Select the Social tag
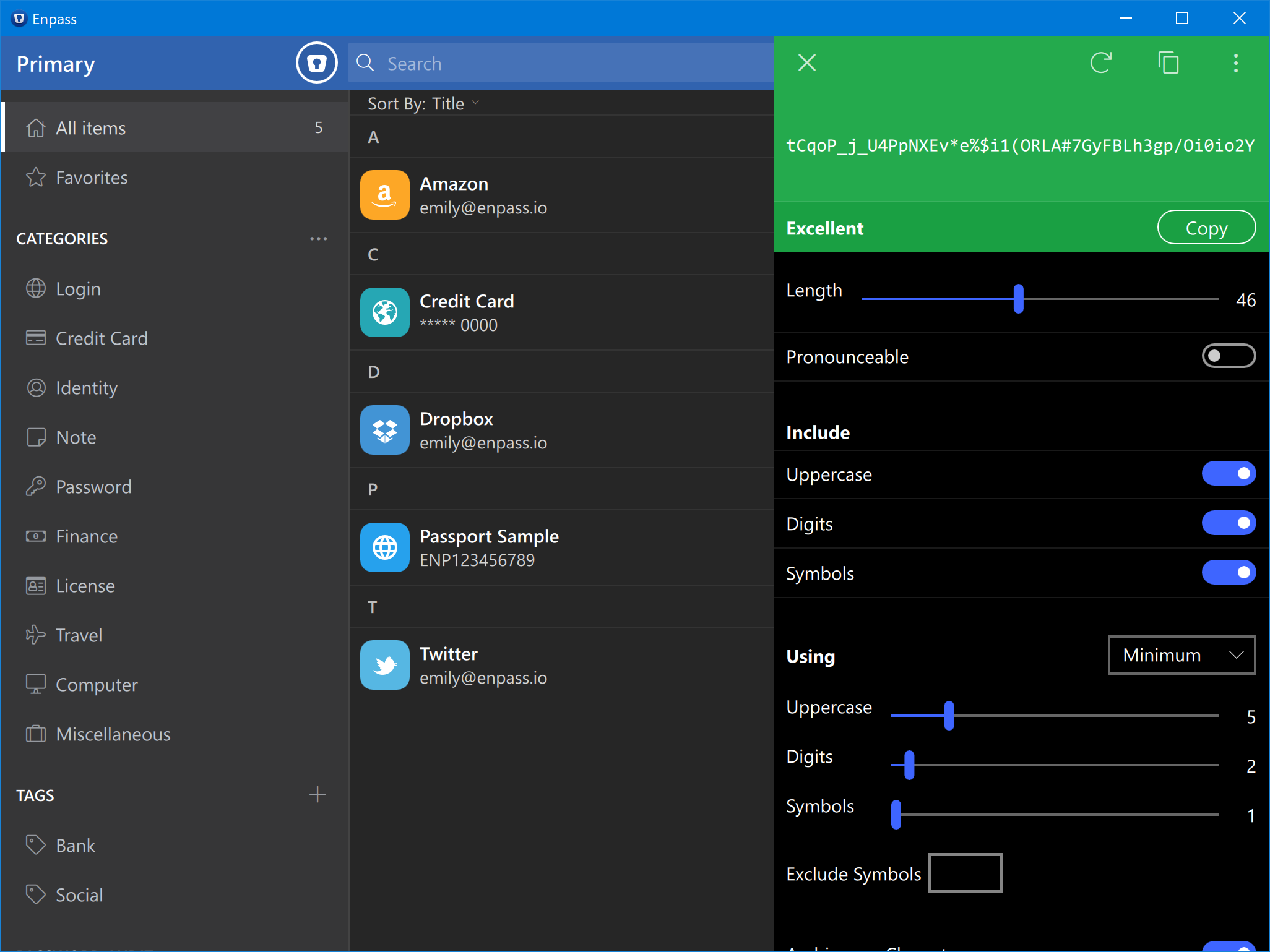This screenshot has height=952, width=1270. point(175,895)
